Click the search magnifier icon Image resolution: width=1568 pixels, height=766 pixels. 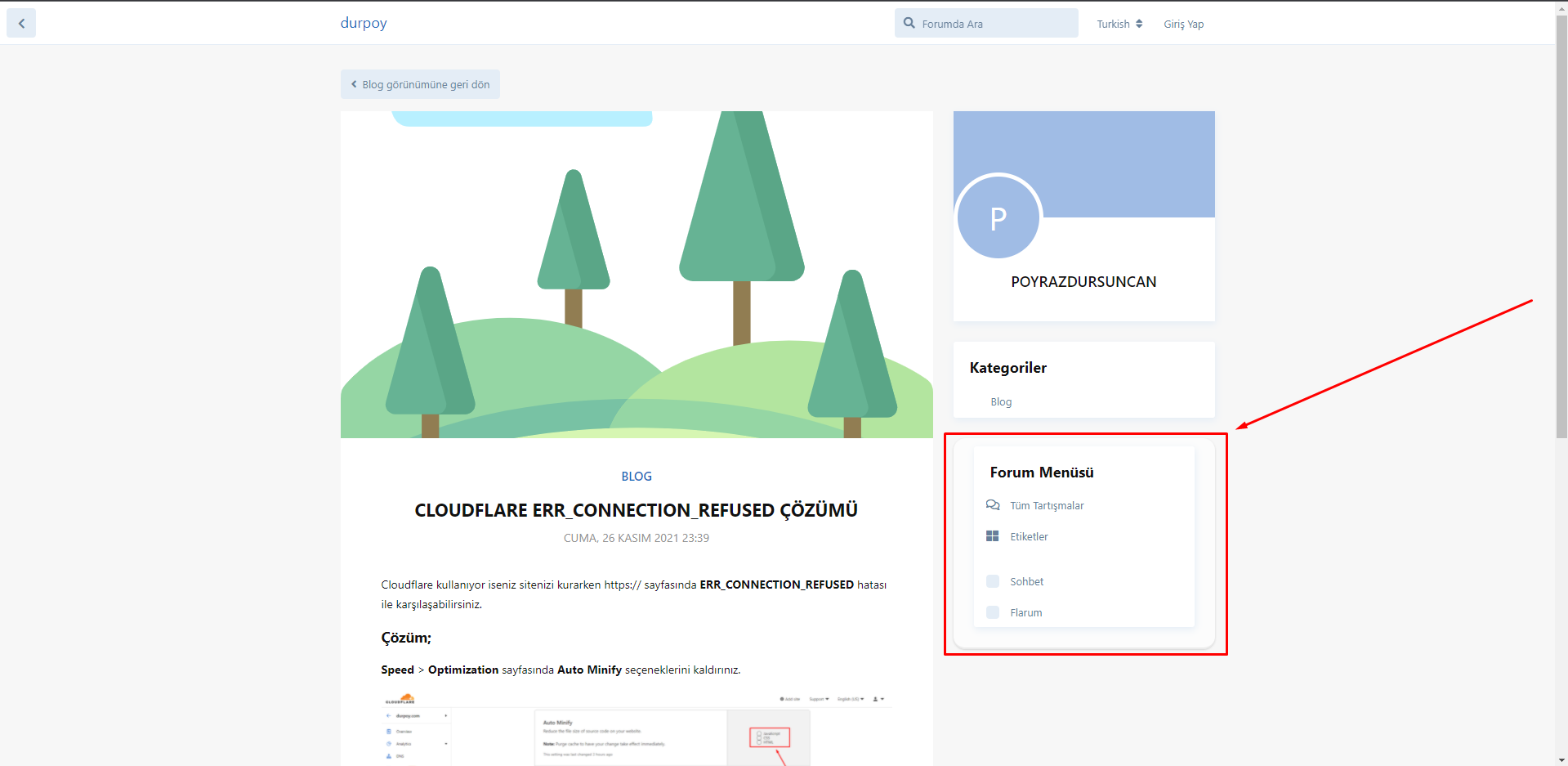click(x=909, y=23)
